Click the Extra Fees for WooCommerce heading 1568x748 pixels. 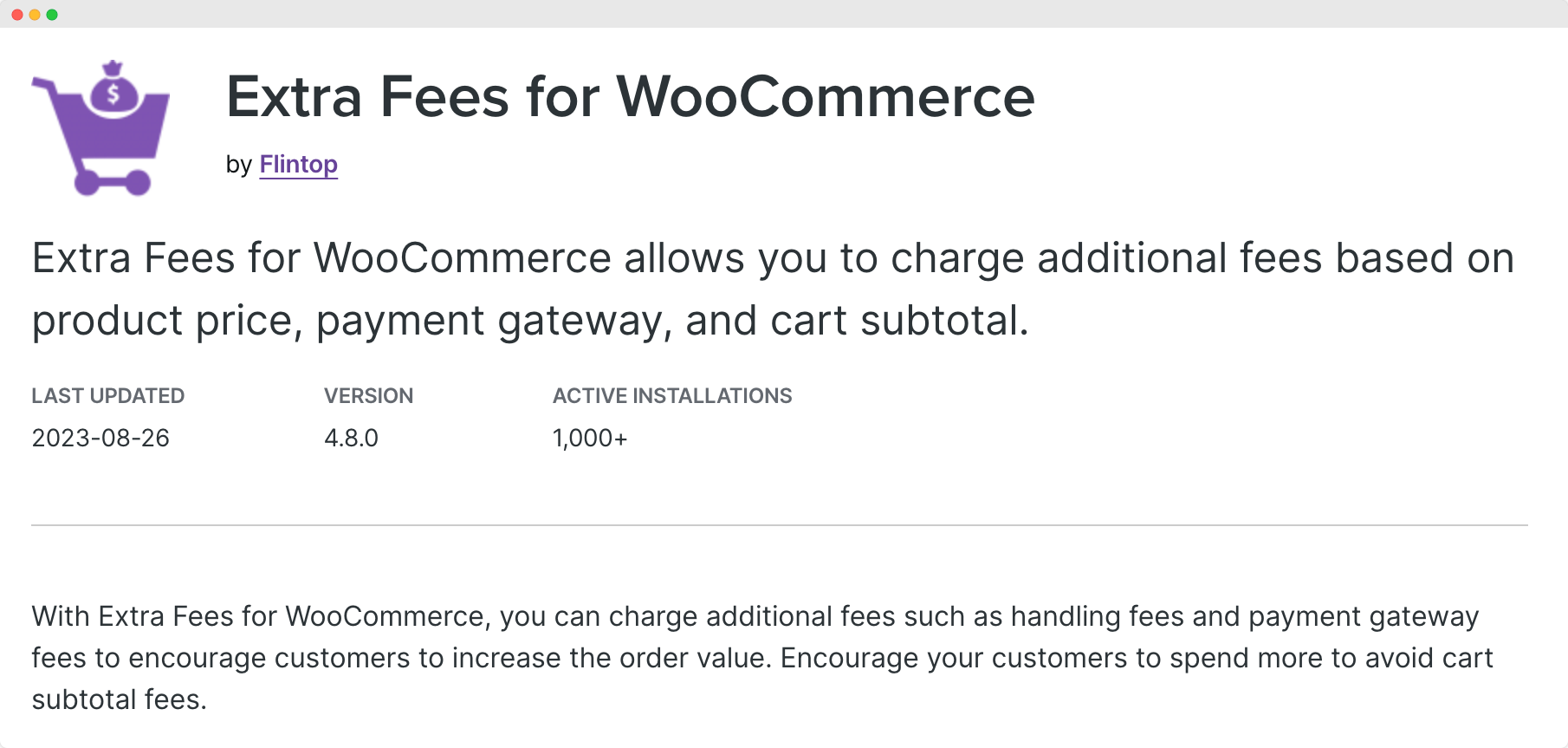coord(630,97)
